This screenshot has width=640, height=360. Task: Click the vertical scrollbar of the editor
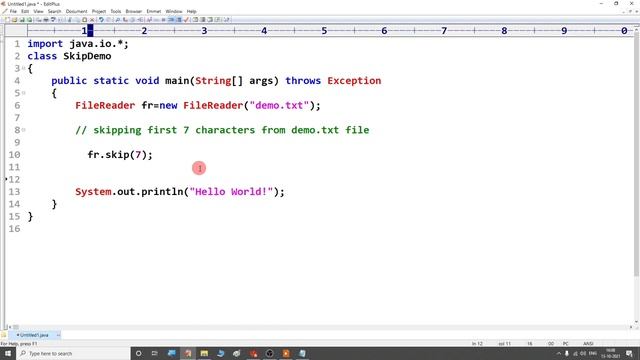(637, 155)
